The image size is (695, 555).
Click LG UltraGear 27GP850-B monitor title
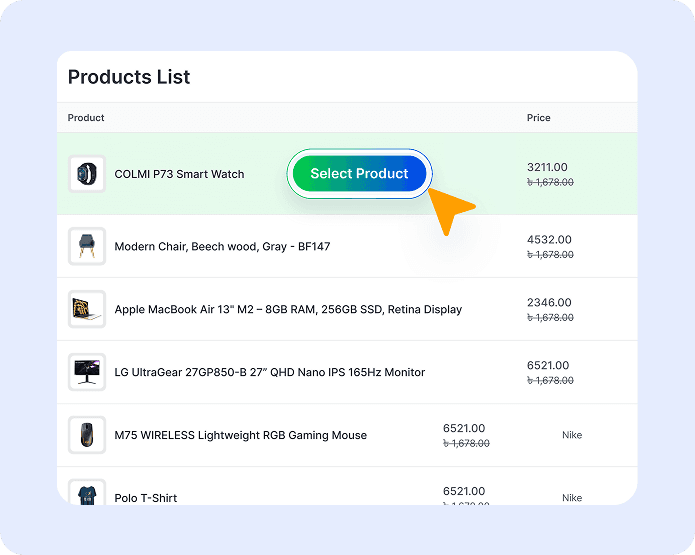click(269, 372)
